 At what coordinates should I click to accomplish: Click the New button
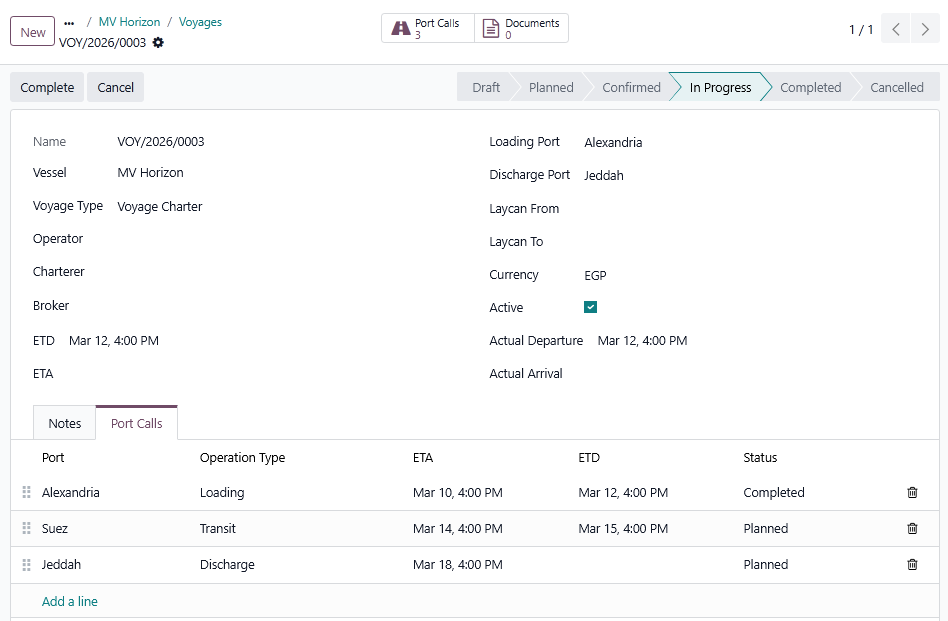pyautogui.click(x=31, y=31)
